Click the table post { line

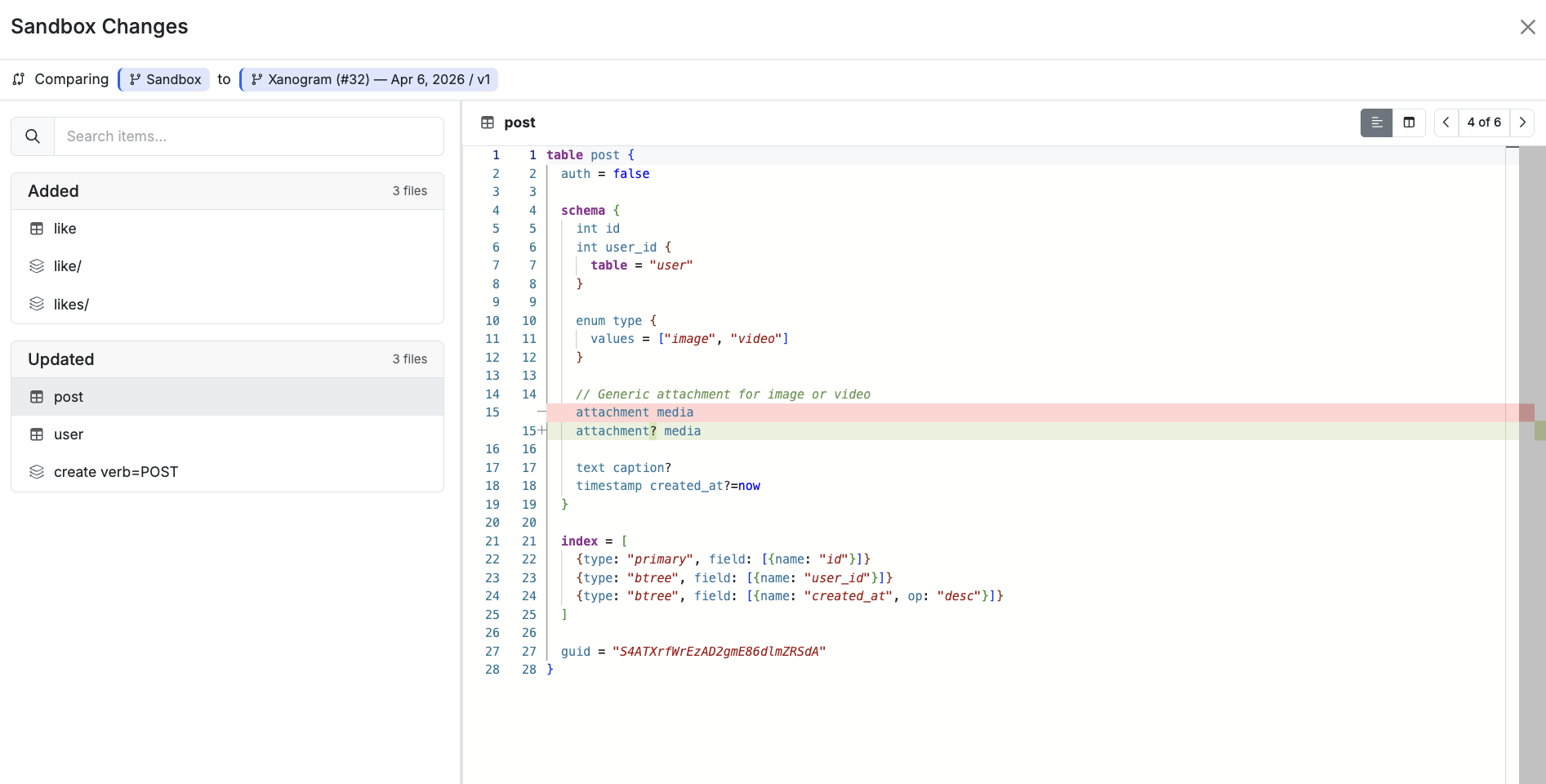click(x=590, y=155)
